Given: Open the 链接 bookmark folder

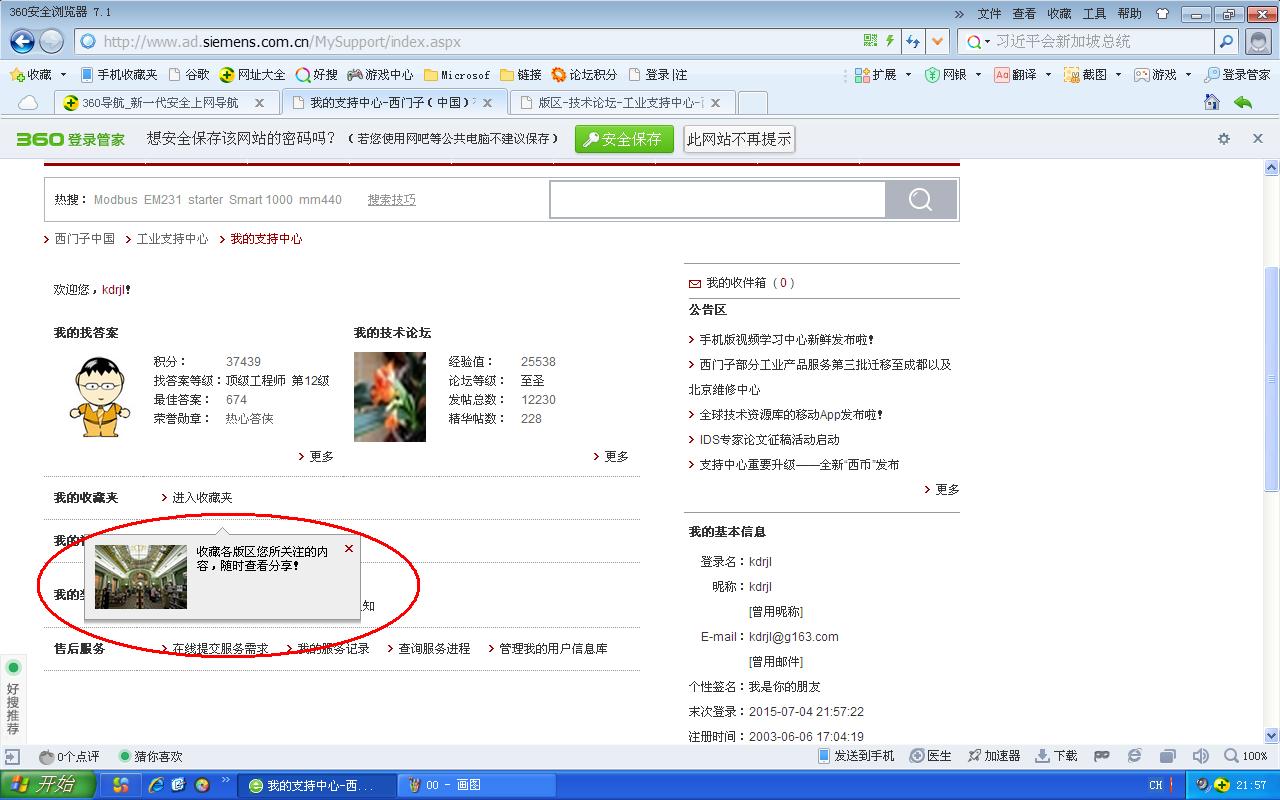Looking at the screenshot, I should (521, 75).
